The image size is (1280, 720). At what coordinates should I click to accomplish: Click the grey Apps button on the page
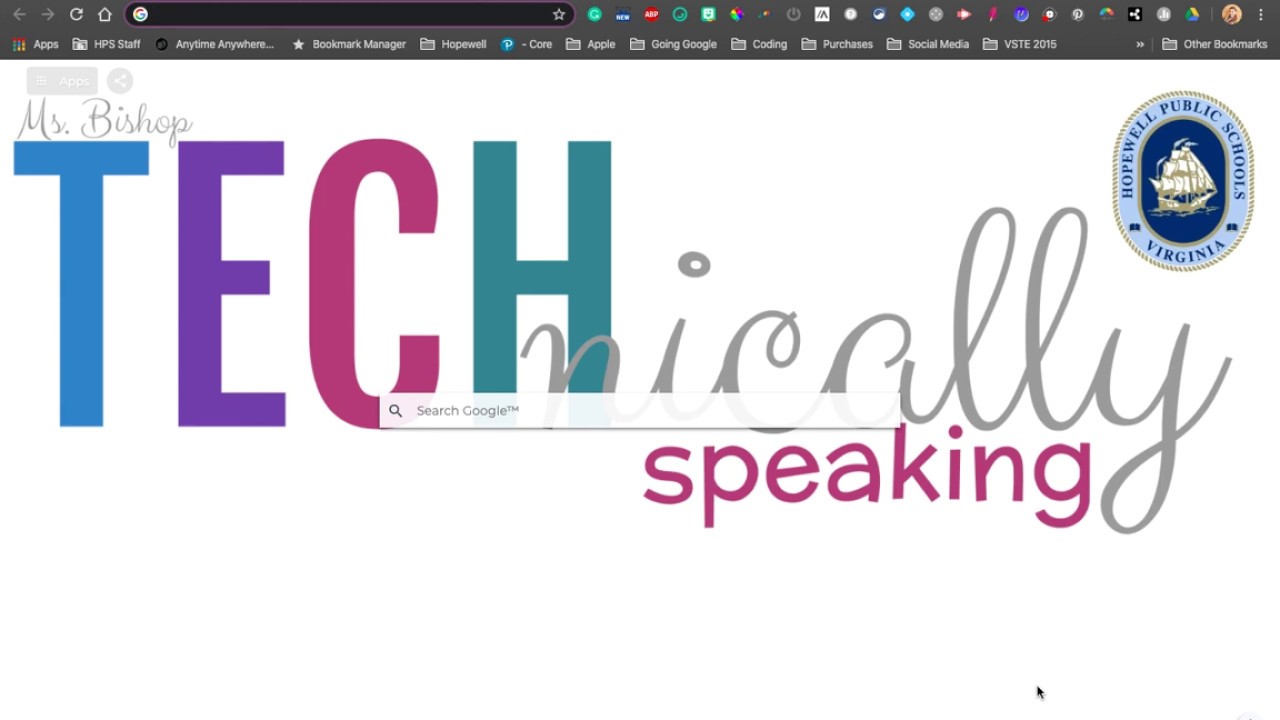62,81
